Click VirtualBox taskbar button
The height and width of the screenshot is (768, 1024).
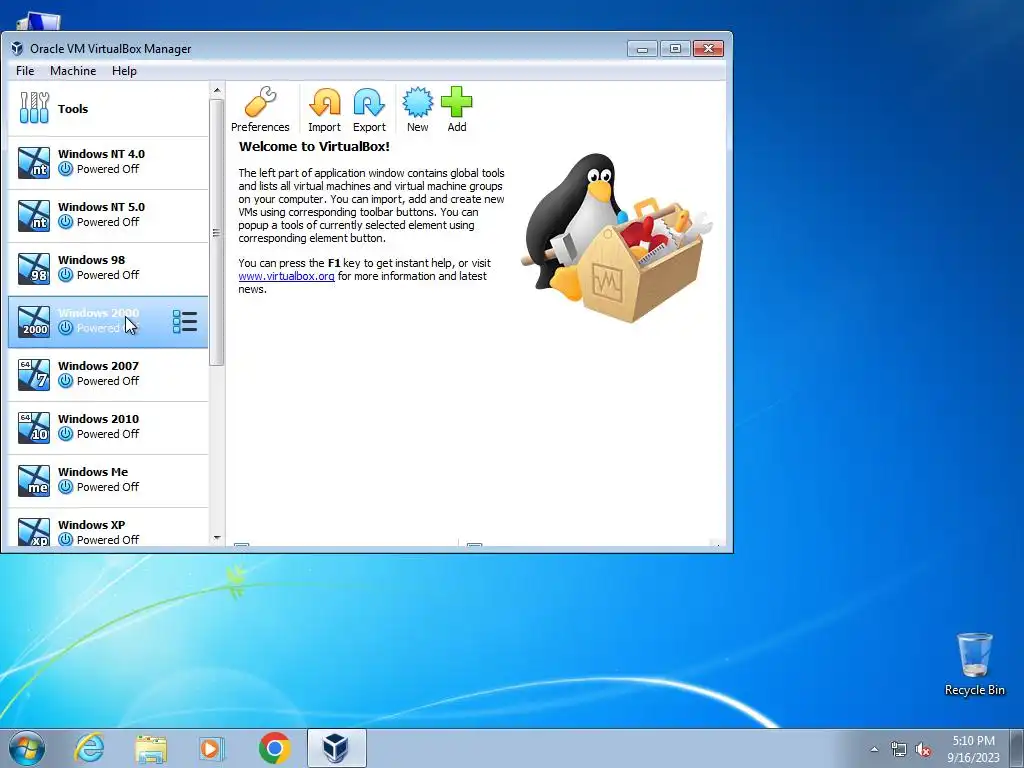coord(336,748)
